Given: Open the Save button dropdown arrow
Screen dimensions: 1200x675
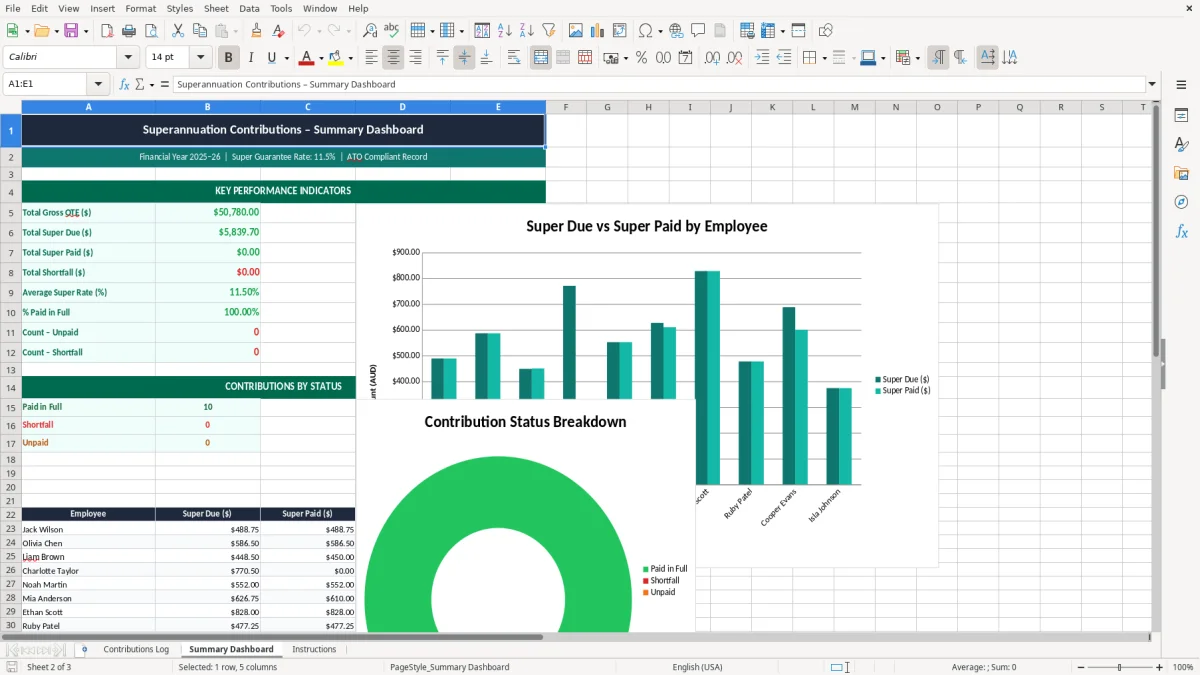Looking at the screenshot, I should click(86, 31).
